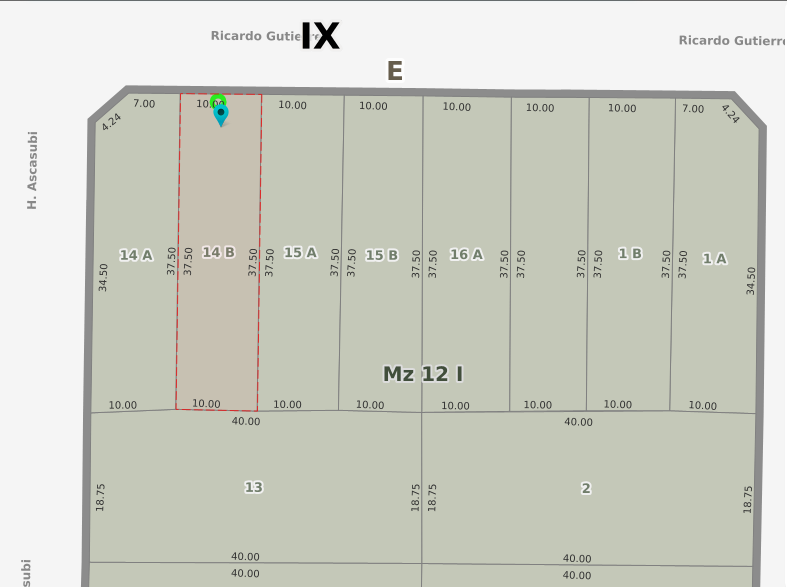Click the 4.24 measurement at the northeast corner
Screen dimensions: 787x587
(x=731, y=114)
